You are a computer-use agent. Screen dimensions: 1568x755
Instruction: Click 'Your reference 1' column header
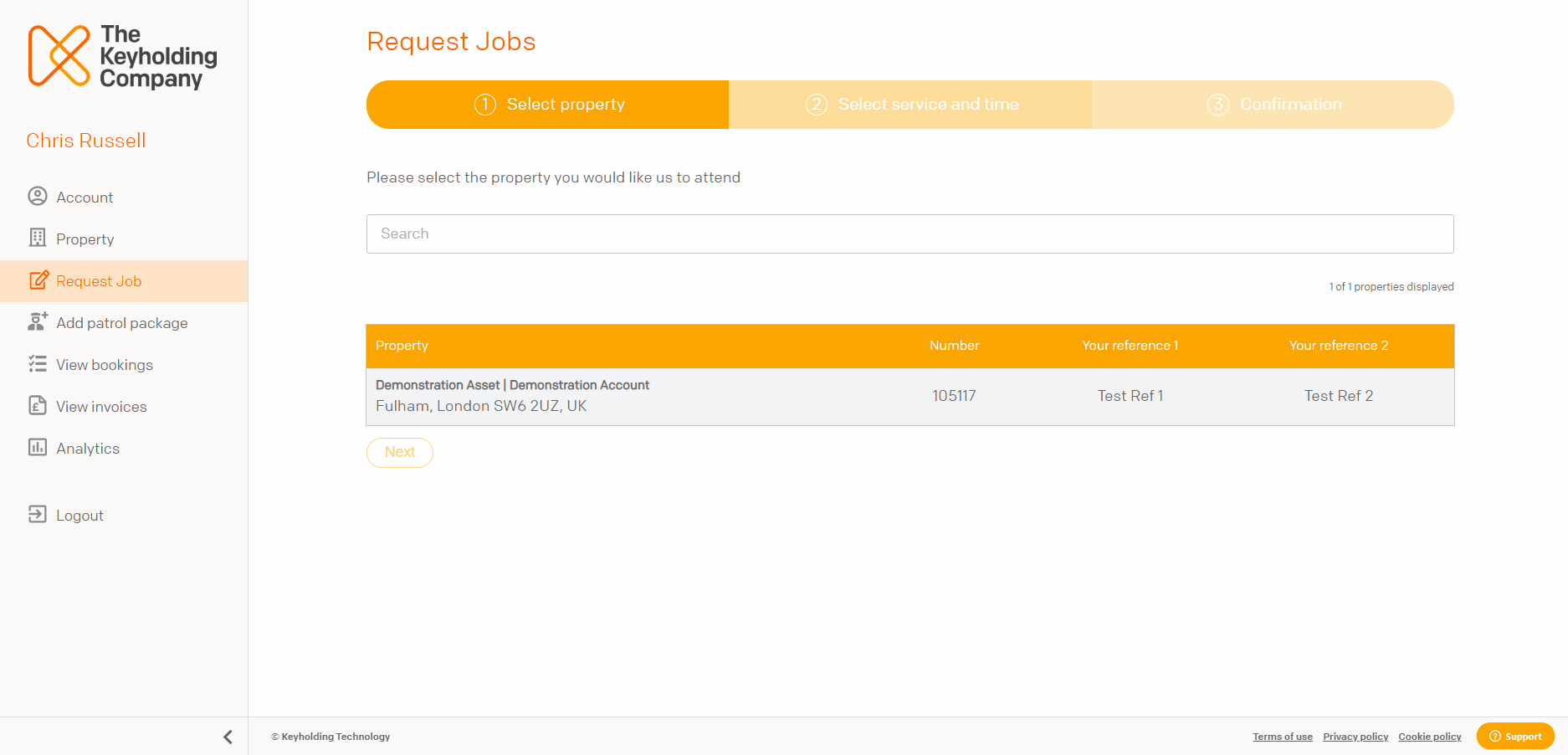coord(1130,346)
